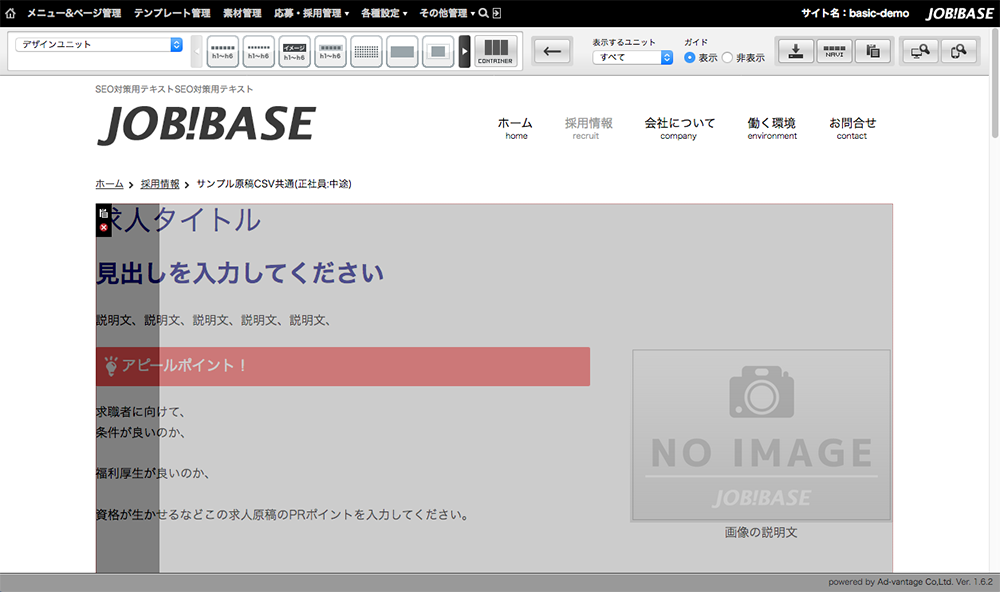Screen dimensions: 1000x592
Task: Select the solid gray rectangle unit
Action: [402, 52]
